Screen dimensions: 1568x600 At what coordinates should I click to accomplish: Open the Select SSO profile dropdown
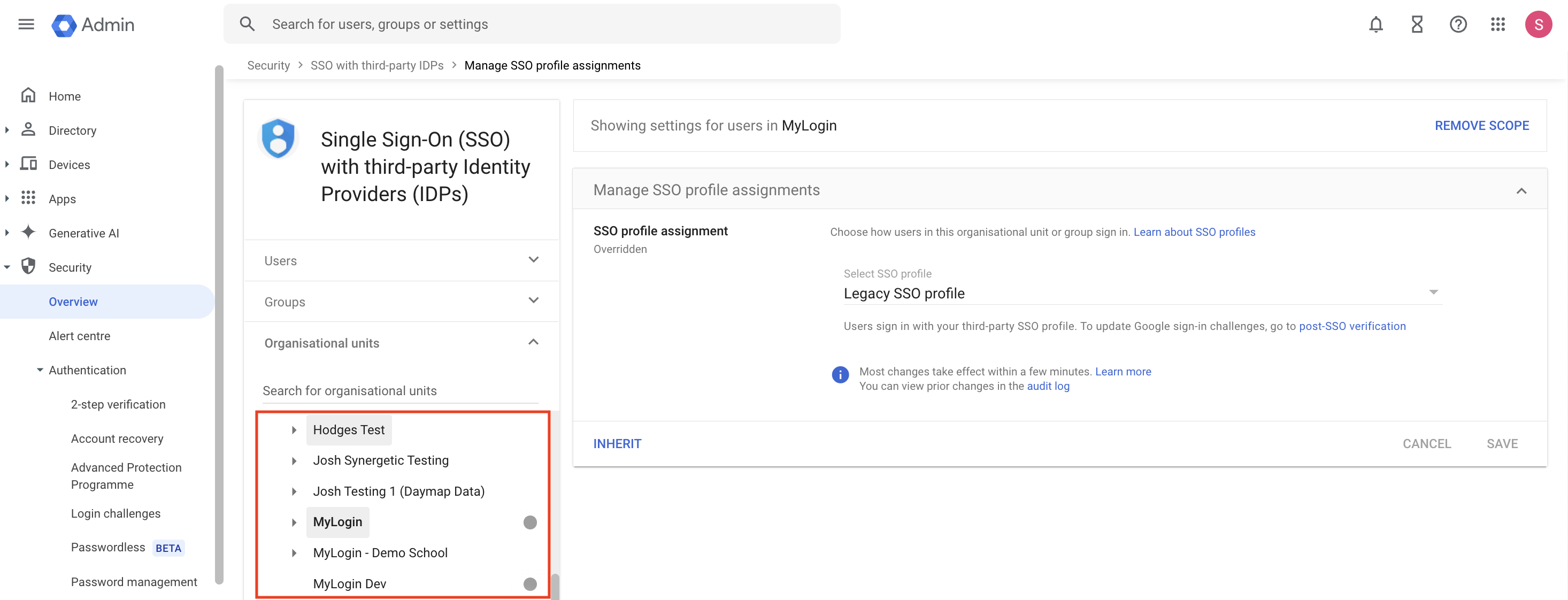(1142, 293)
